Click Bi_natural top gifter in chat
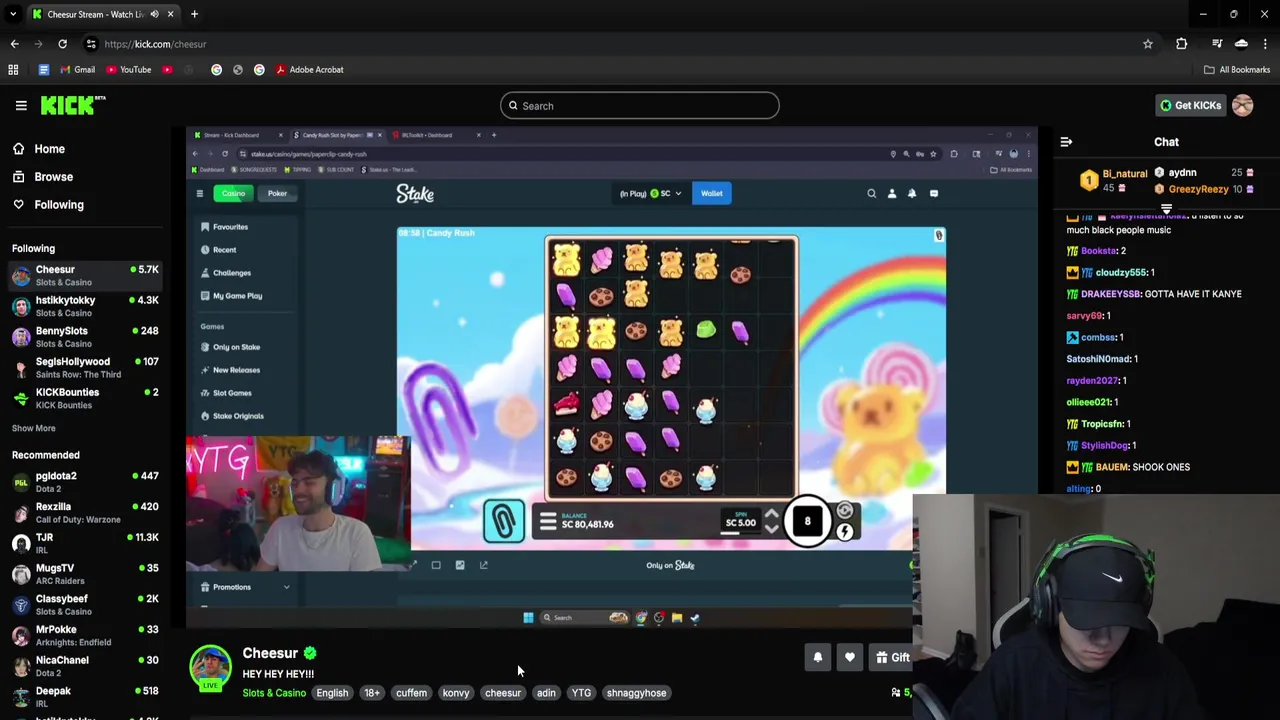This screenshot has height=720, width=1280. [1125, 174]
